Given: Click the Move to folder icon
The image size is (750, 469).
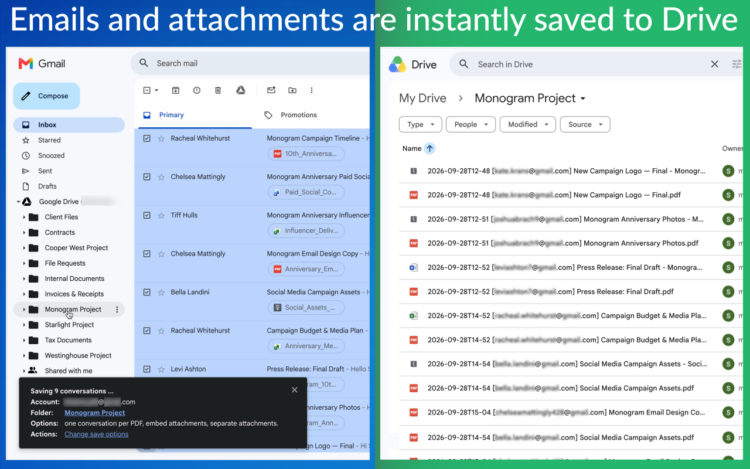Looking at the screenshot, I should pos(292,90).
